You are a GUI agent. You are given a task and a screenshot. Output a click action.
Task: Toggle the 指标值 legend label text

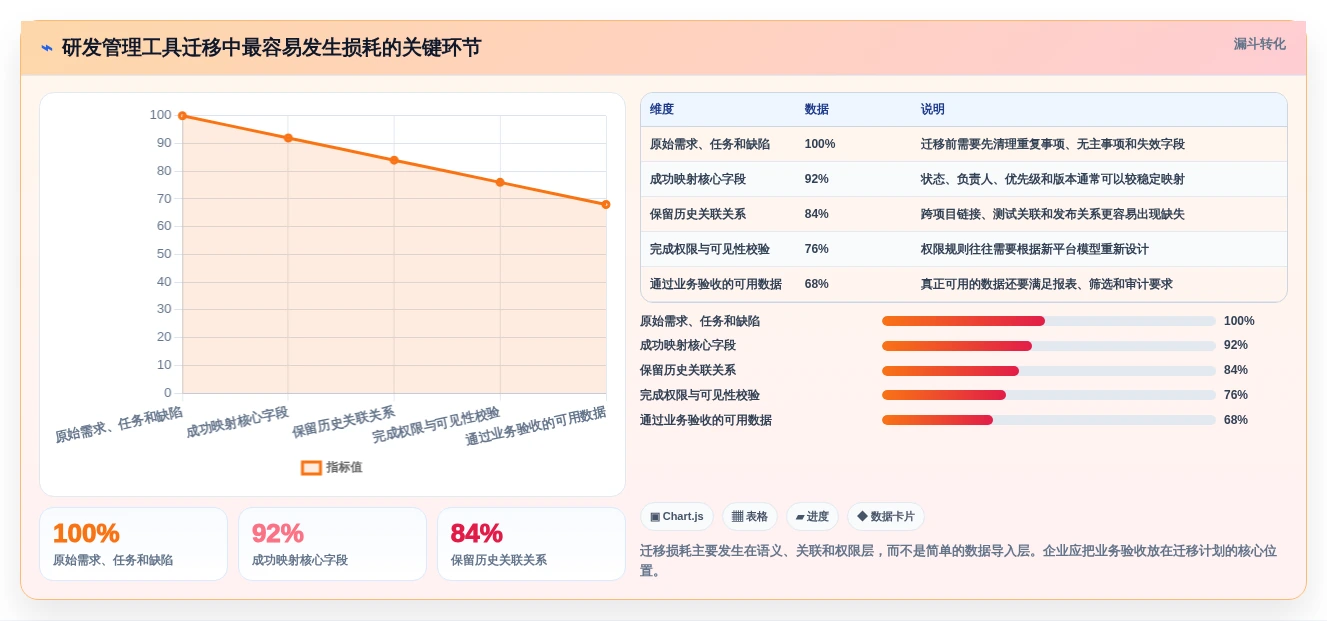click(344, 467)
